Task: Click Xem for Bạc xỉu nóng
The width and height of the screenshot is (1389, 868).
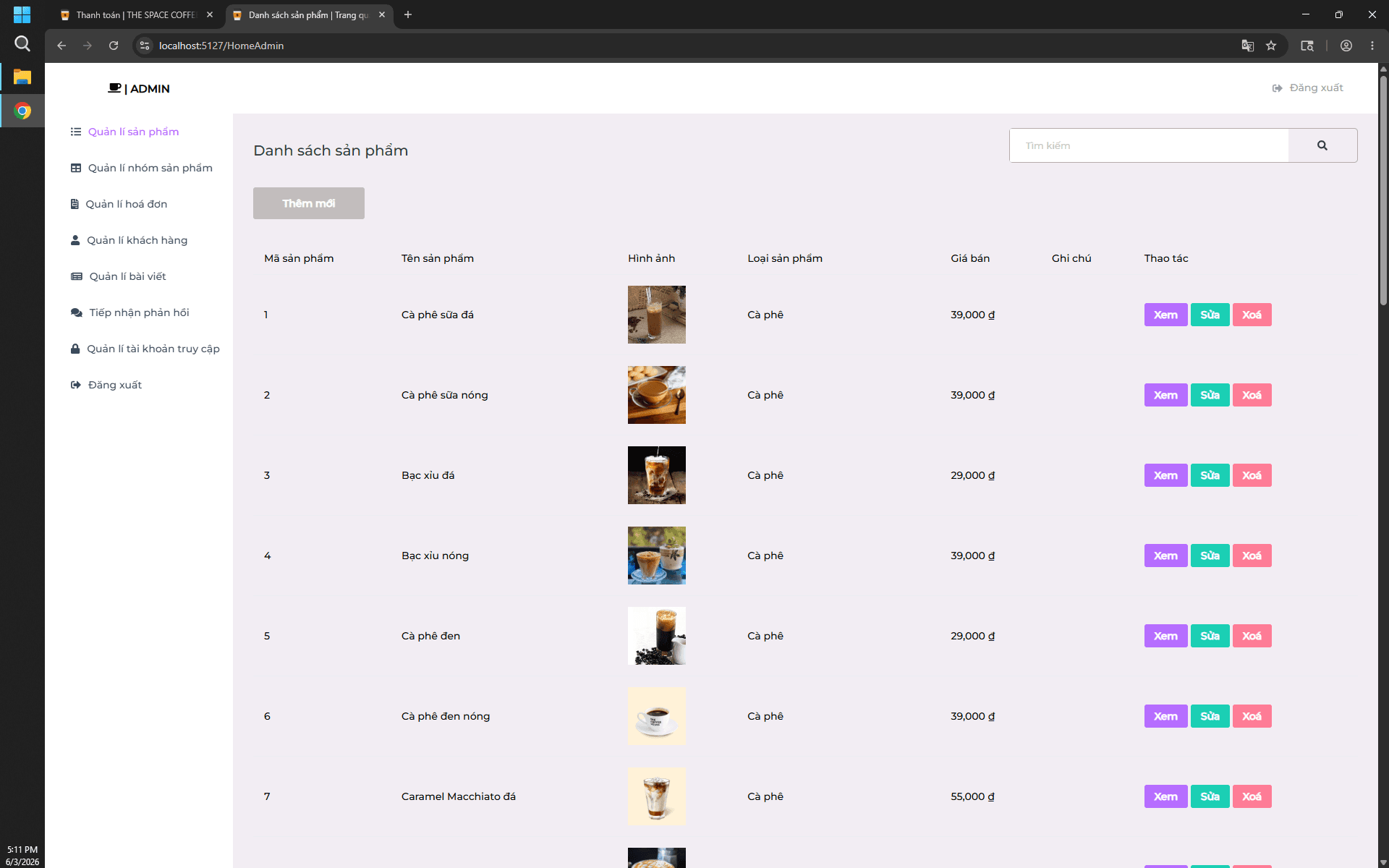Action: click(x=1165, y=556)
